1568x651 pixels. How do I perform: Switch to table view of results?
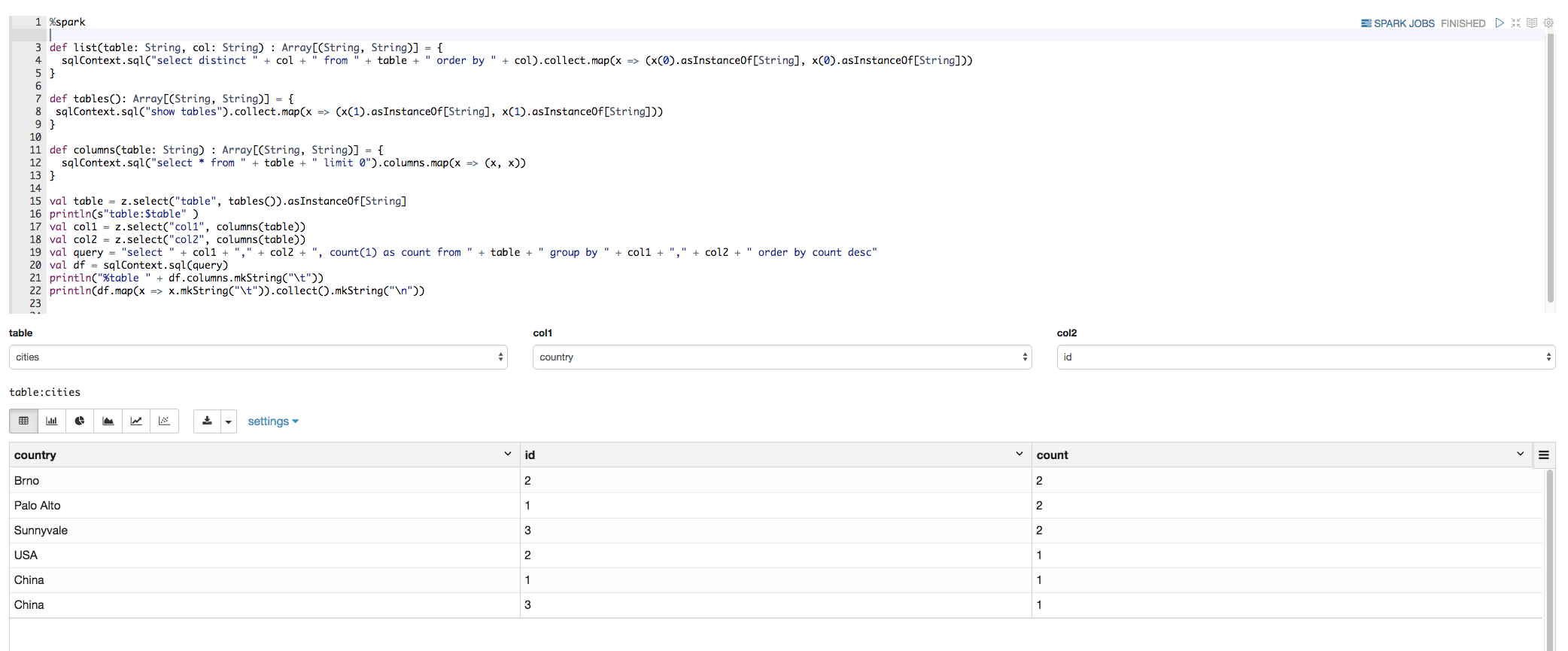[x=24, y=421]
